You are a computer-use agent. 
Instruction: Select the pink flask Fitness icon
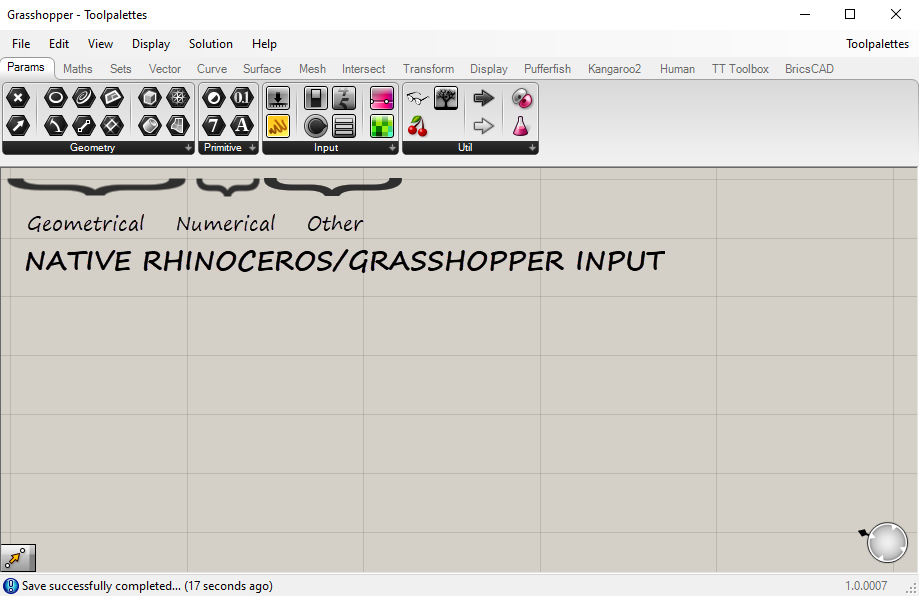(520, 126)
